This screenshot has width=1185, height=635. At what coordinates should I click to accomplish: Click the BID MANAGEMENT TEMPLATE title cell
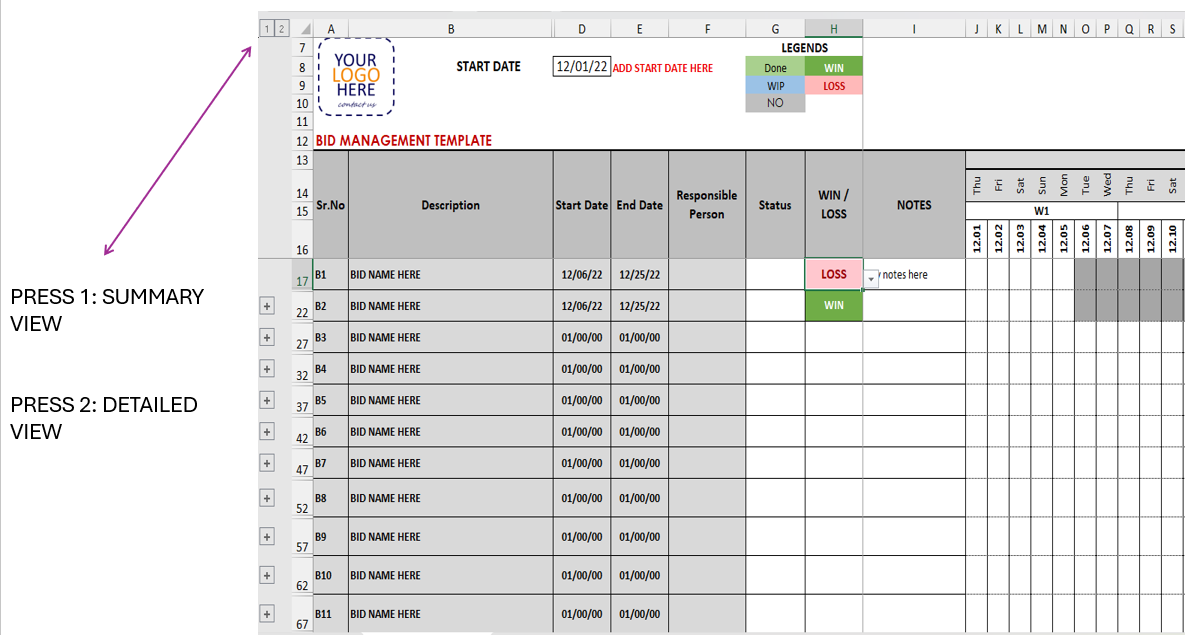click(403, 140)
